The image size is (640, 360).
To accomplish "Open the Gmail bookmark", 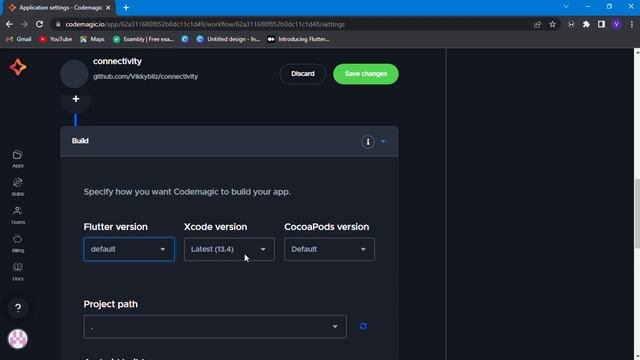I will pyautogui.click(x=19, y=39).
